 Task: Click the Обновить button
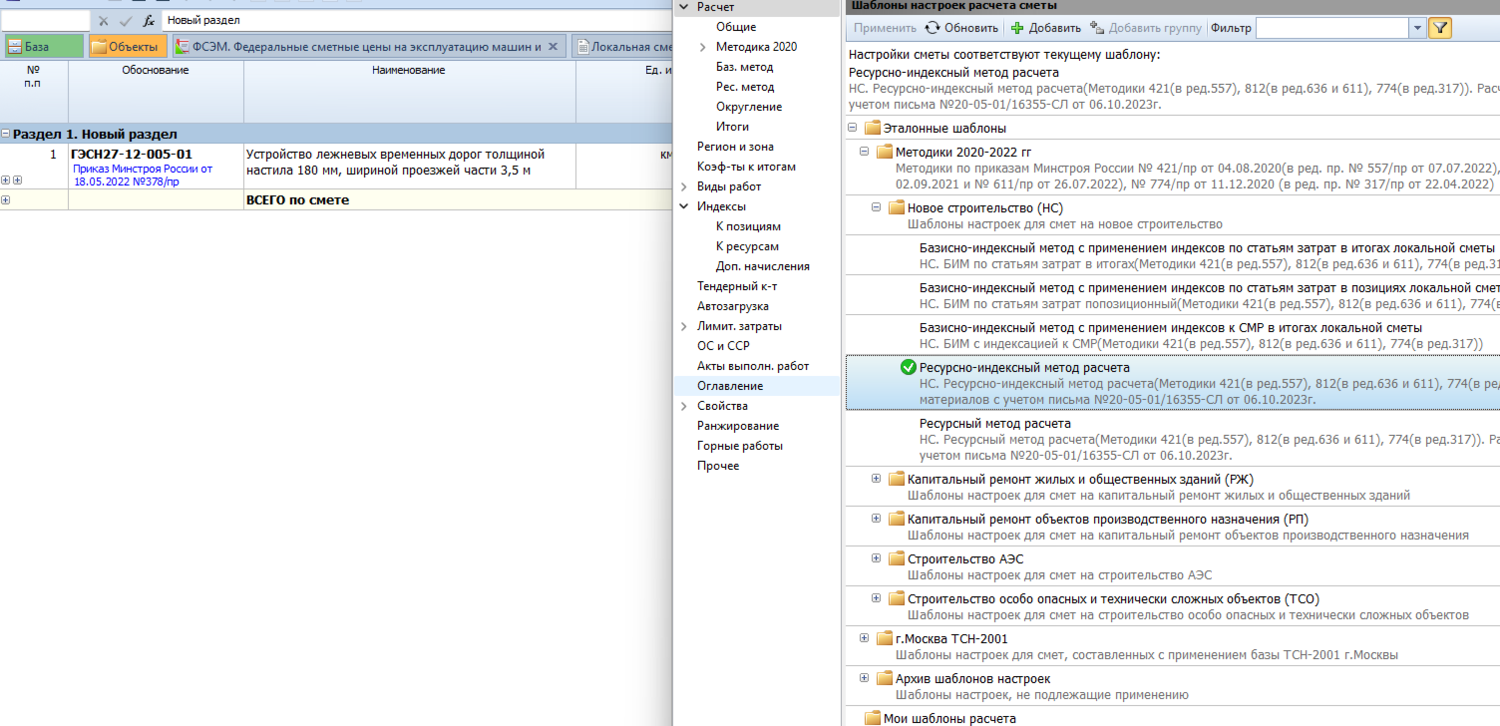961,28
